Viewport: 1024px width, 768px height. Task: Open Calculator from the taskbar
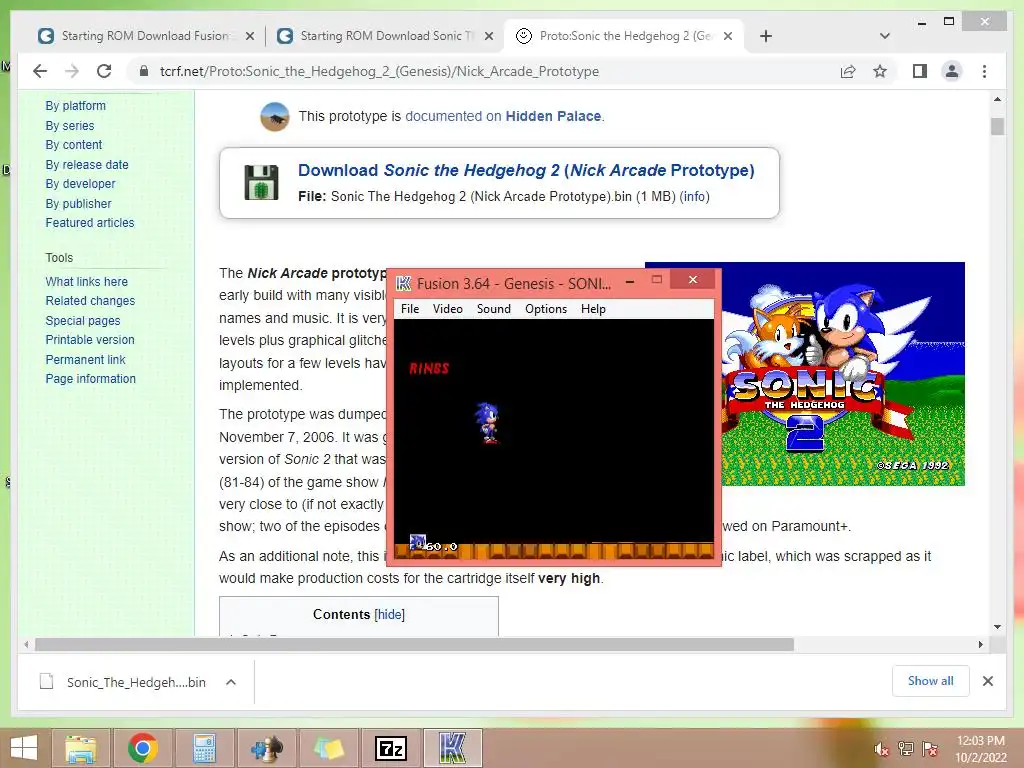(204, 748)
